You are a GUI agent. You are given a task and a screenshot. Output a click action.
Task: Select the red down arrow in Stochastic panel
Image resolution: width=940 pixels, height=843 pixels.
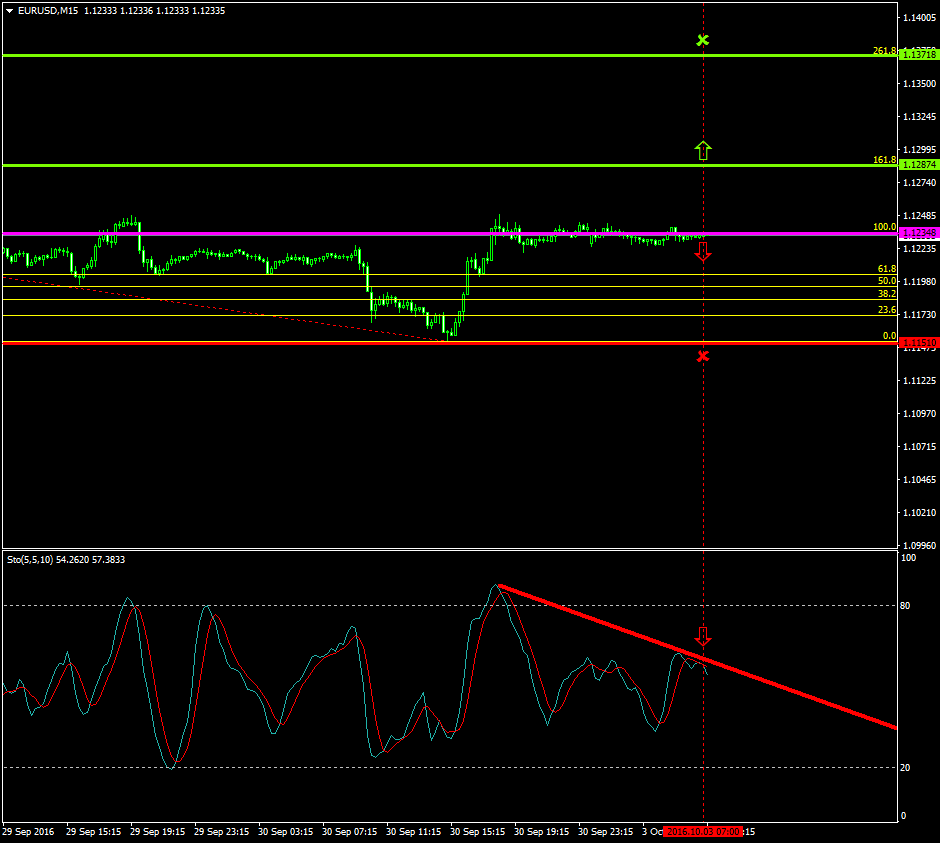703,636
